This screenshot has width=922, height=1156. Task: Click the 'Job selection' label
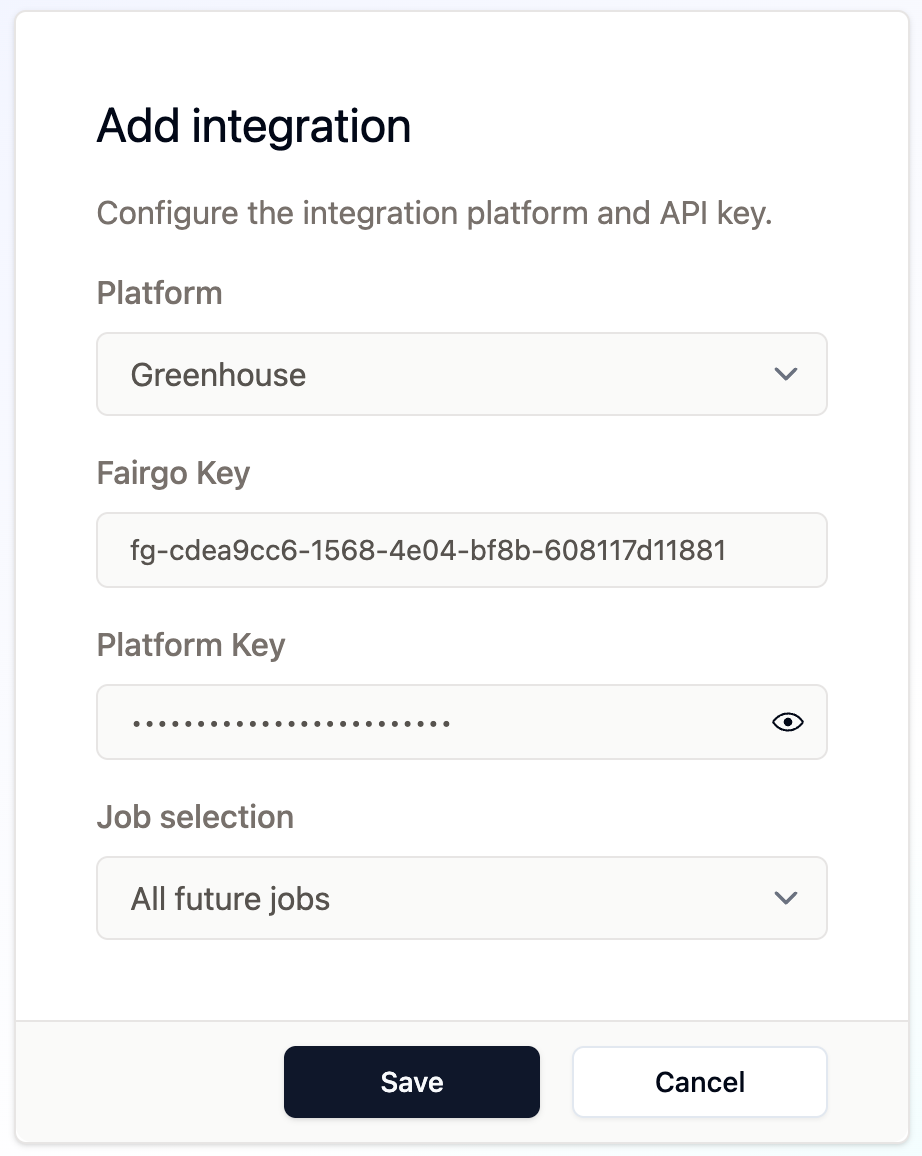click(x=195, y=817)
